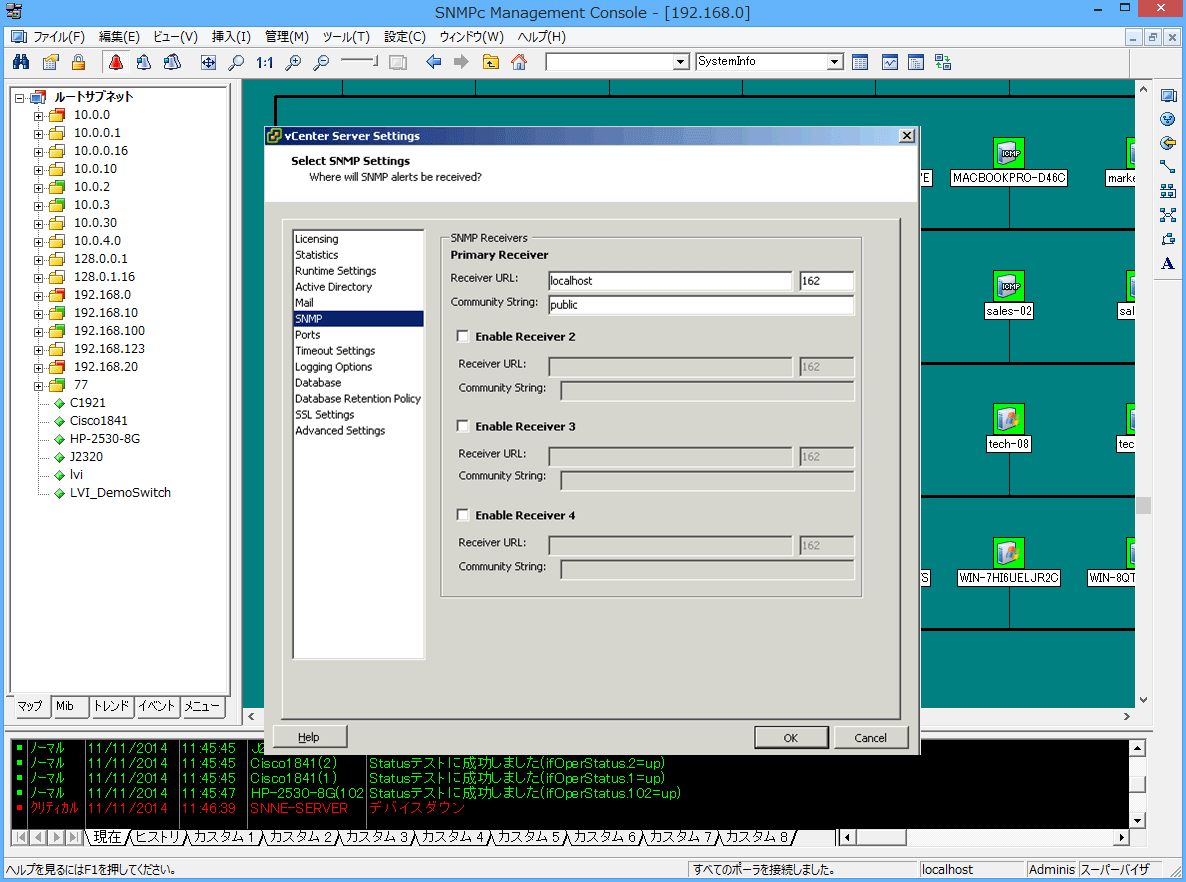Open the ファイル(F) menu

(58, 36)
